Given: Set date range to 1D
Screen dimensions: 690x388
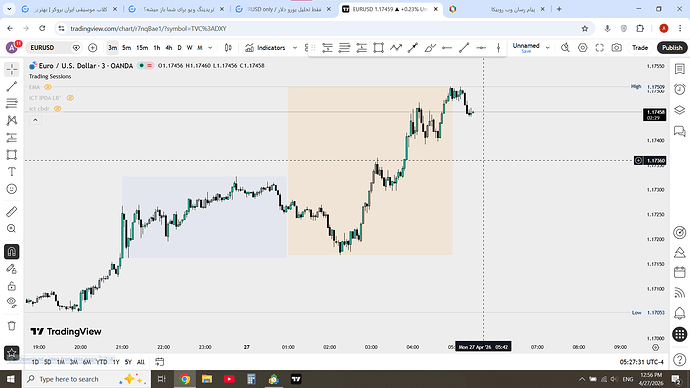Looking at the screenshot, I should (35, 362).
